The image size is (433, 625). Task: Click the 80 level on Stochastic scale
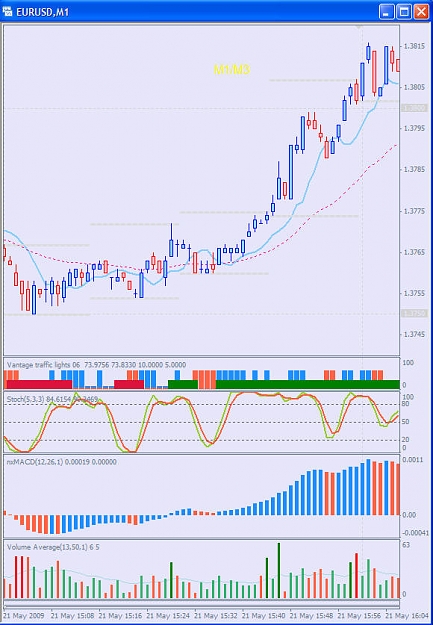tap(405, 404)
